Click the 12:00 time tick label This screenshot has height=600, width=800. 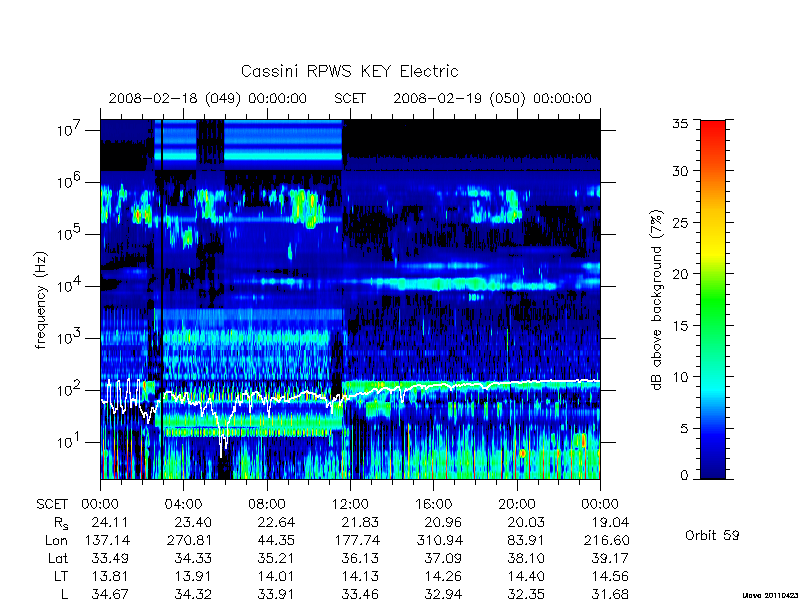(x=350, y=504)
